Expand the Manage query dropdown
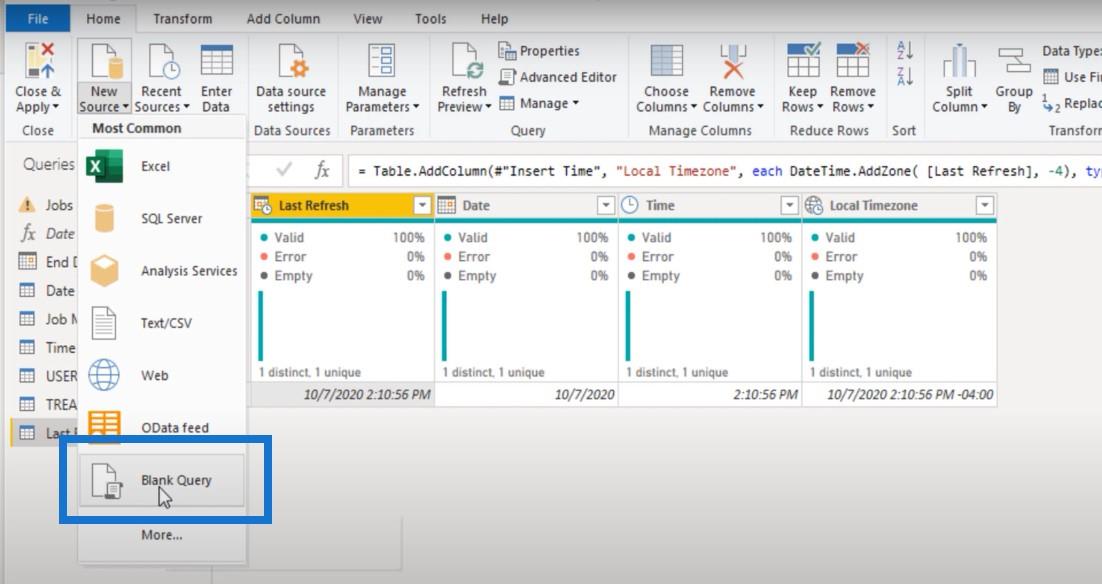 pos(576,103)
